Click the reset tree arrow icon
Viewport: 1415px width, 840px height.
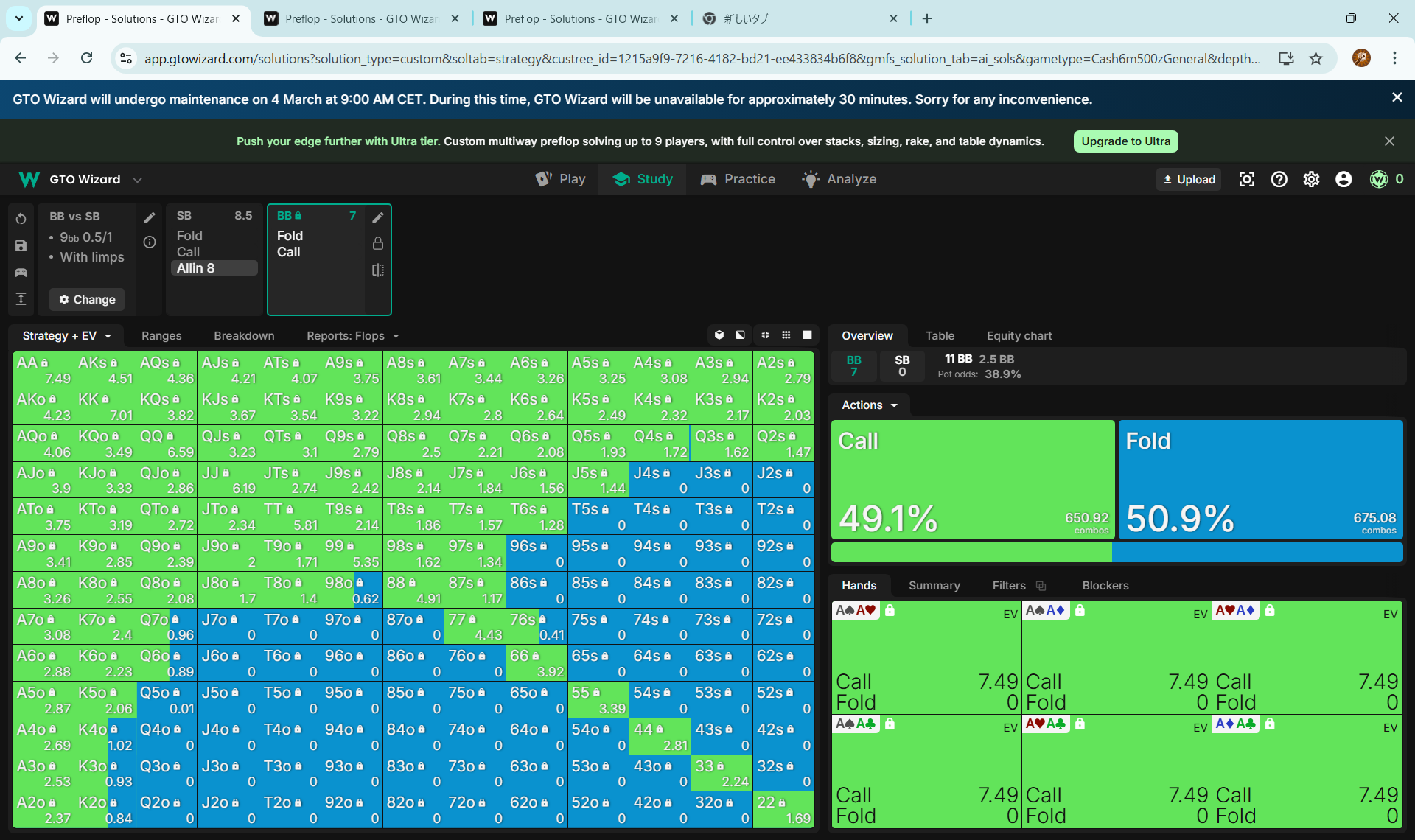point(21,219)
